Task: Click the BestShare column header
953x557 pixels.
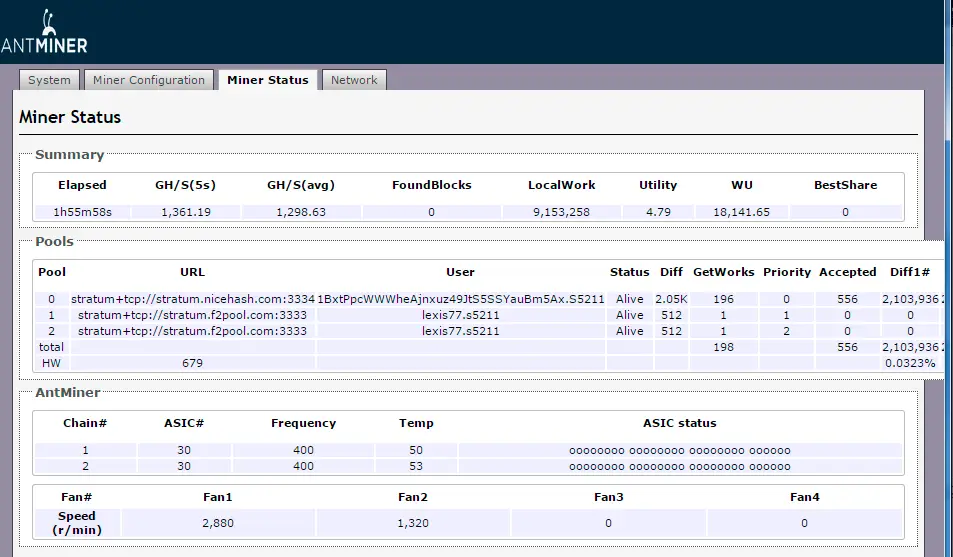Action: click(845, 185)
